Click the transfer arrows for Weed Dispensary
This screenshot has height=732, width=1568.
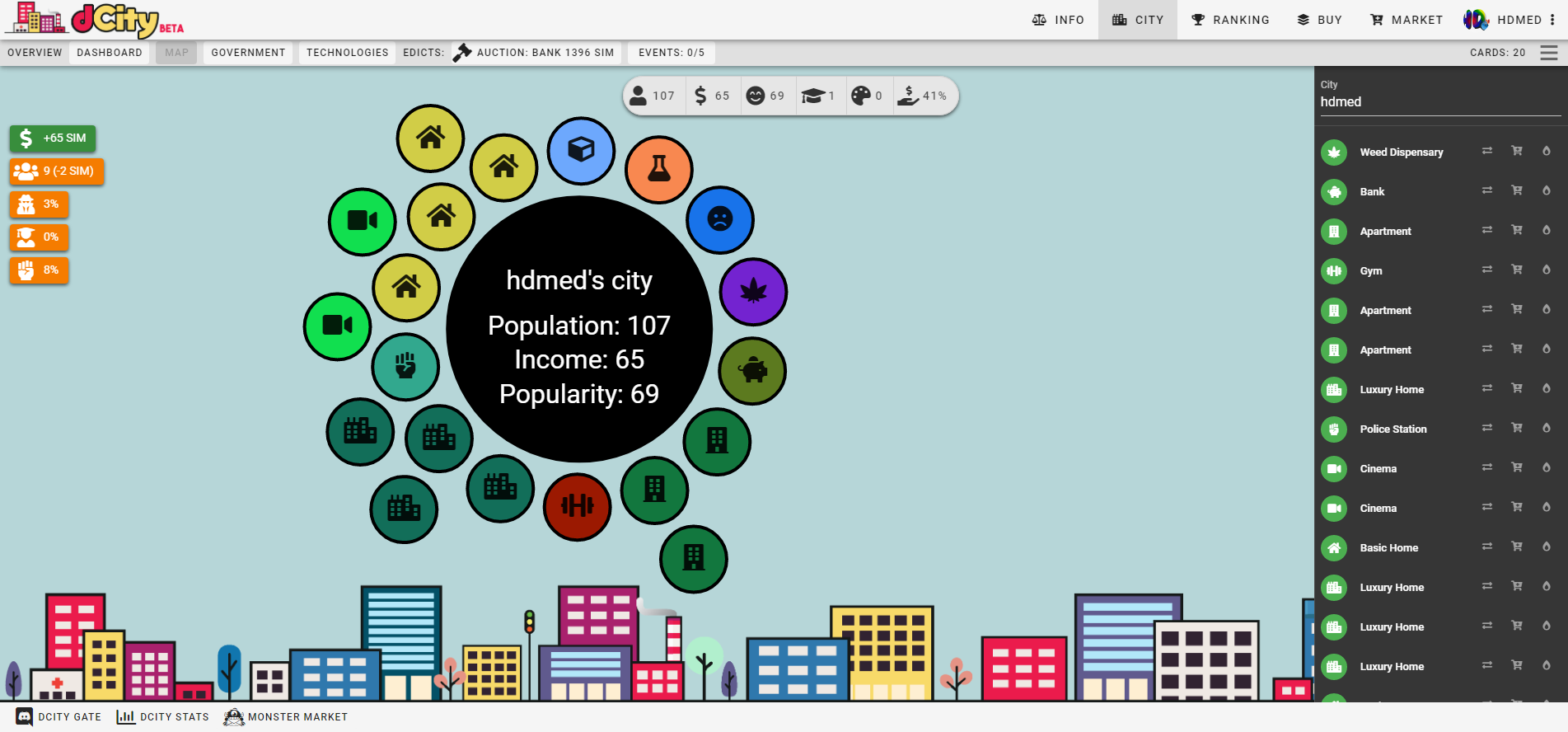pos(1487,151)
